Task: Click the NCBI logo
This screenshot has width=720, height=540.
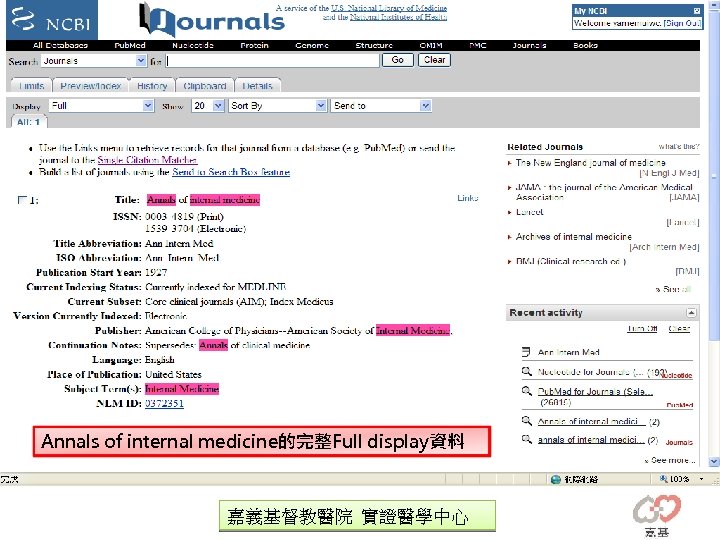Action: click(x=51, y=20)
